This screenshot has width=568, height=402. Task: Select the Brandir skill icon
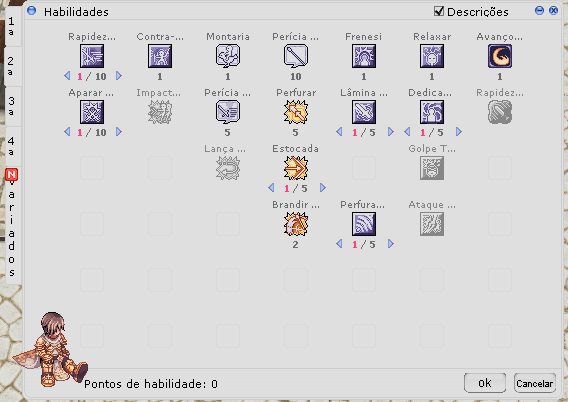[x=296, y=224]
